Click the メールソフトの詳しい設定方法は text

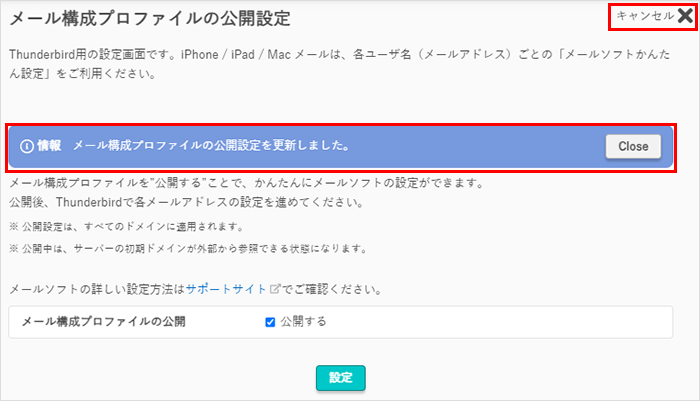pyautogui.click(x=96, y=290)
